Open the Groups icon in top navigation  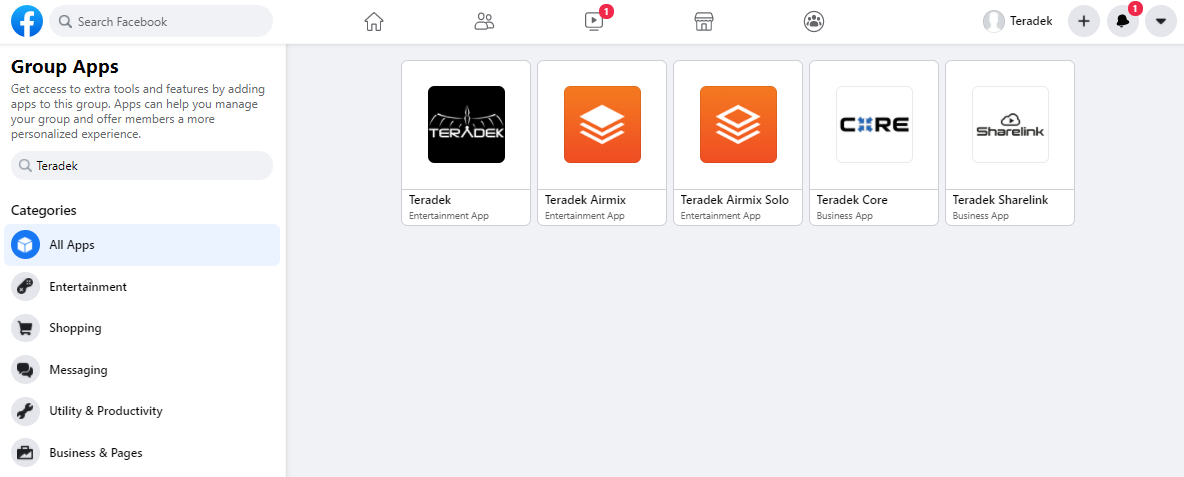pos(814,21)
